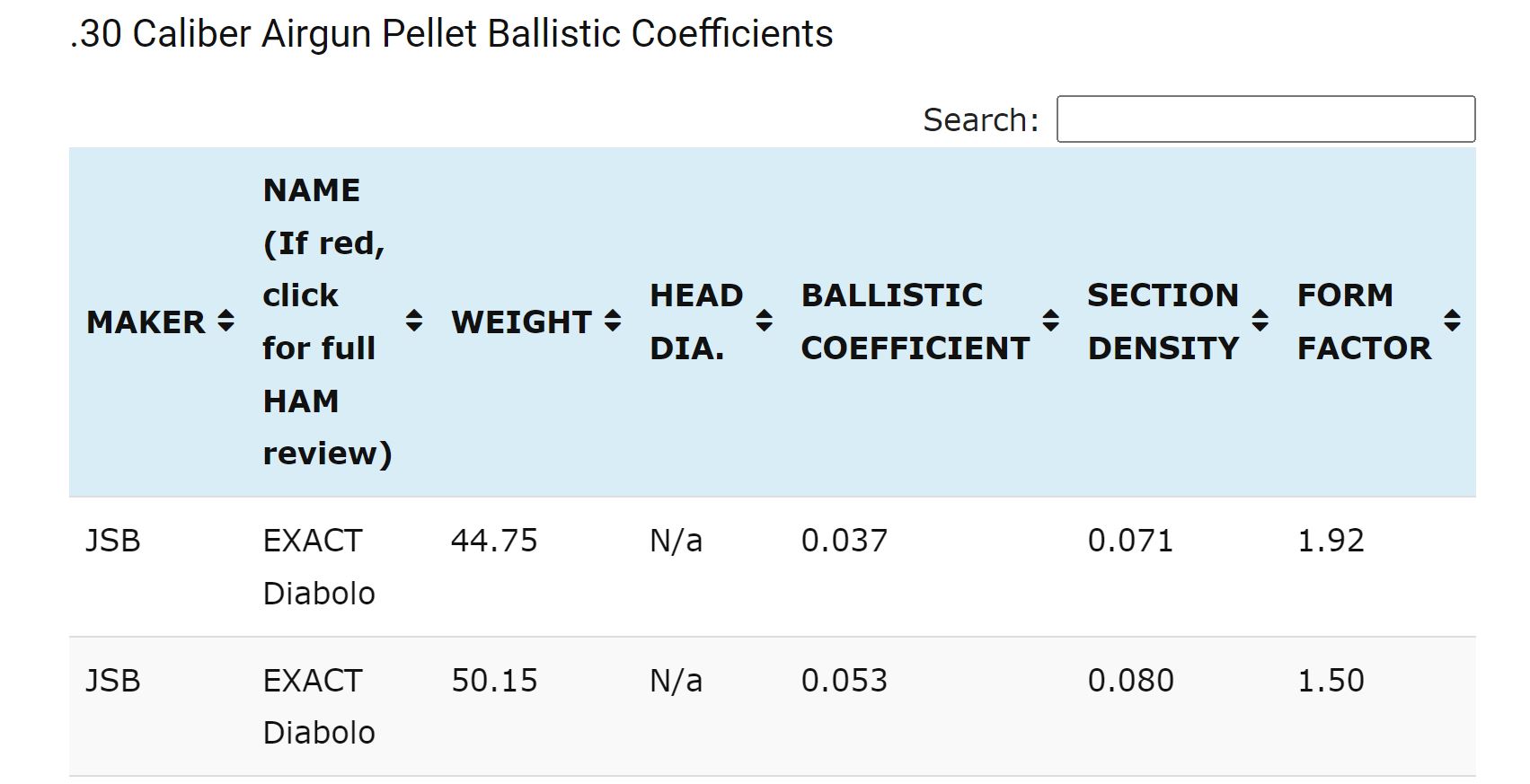Select the 0.053 ballistic coefficient value
The image size is (1530, 784).
[x=845, y=681]
